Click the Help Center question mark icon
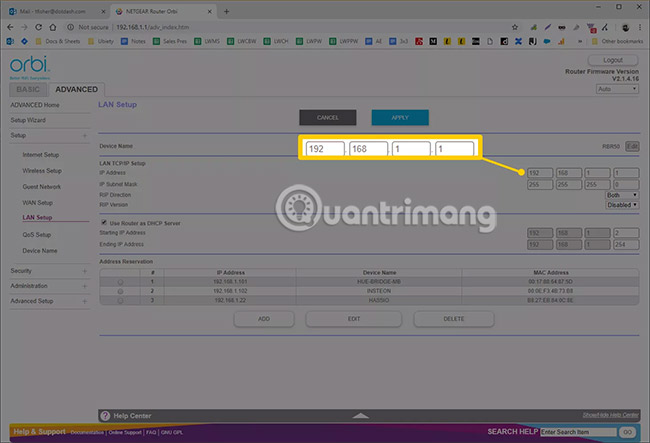This screenshot has width=650, height=443. [x=106, y=415]
